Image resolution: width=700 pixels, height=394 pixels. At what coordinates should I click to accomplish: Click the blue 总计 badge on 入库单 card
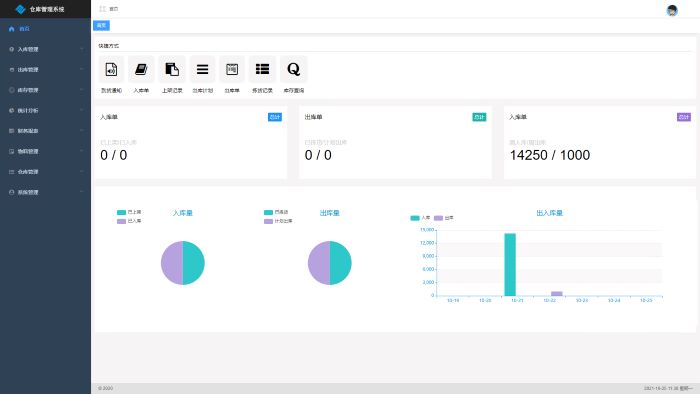(275, 117)
